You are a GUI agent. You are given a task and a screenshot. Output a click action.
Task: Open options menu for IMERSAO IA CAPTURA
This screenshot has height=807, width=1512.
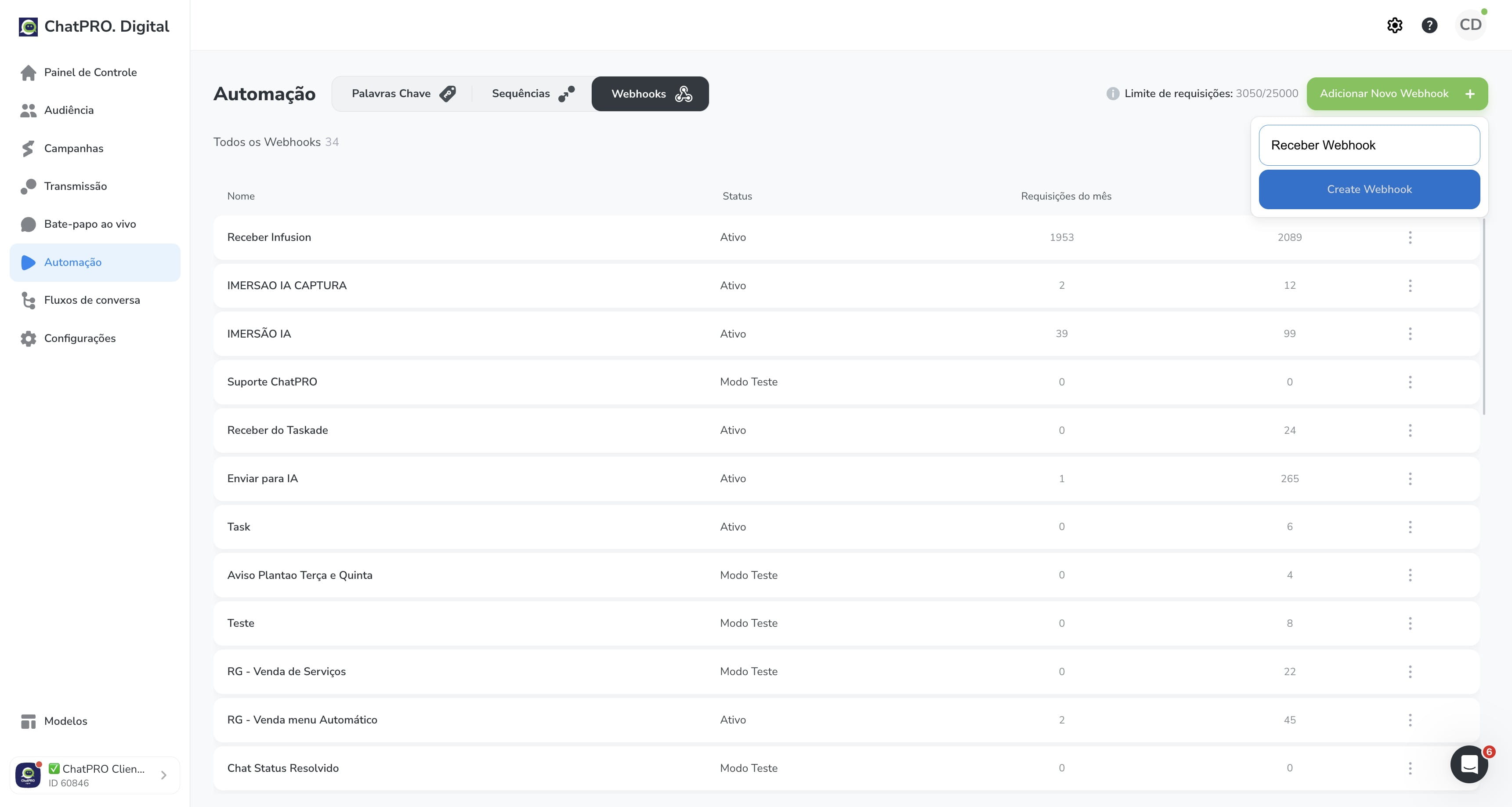(1410, 285)
